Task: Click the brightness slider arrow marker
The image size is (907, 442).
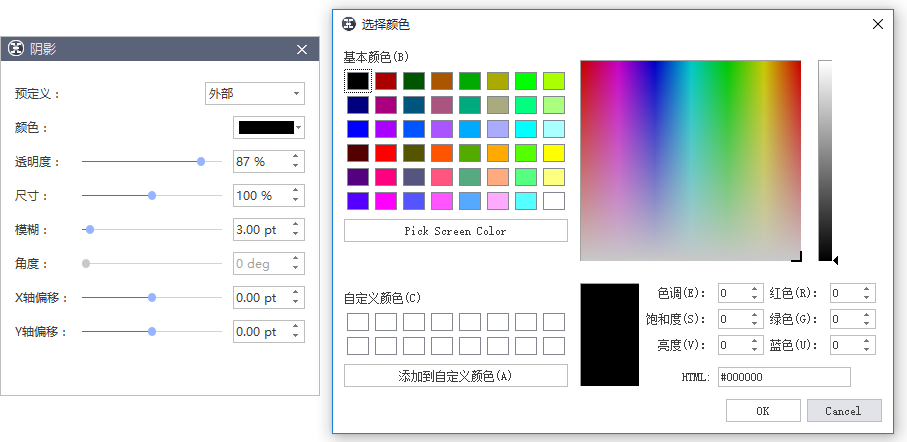Action: click(x=835, y=261)
